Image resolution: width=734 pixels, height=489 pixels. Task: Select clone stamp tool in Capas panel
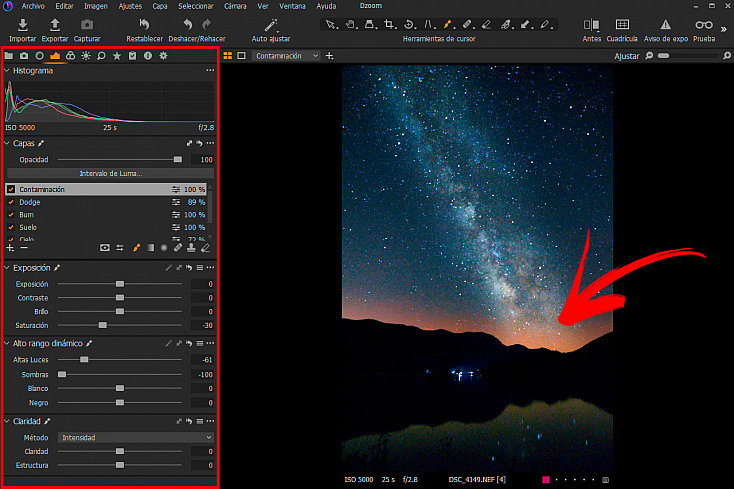[191, 248]
